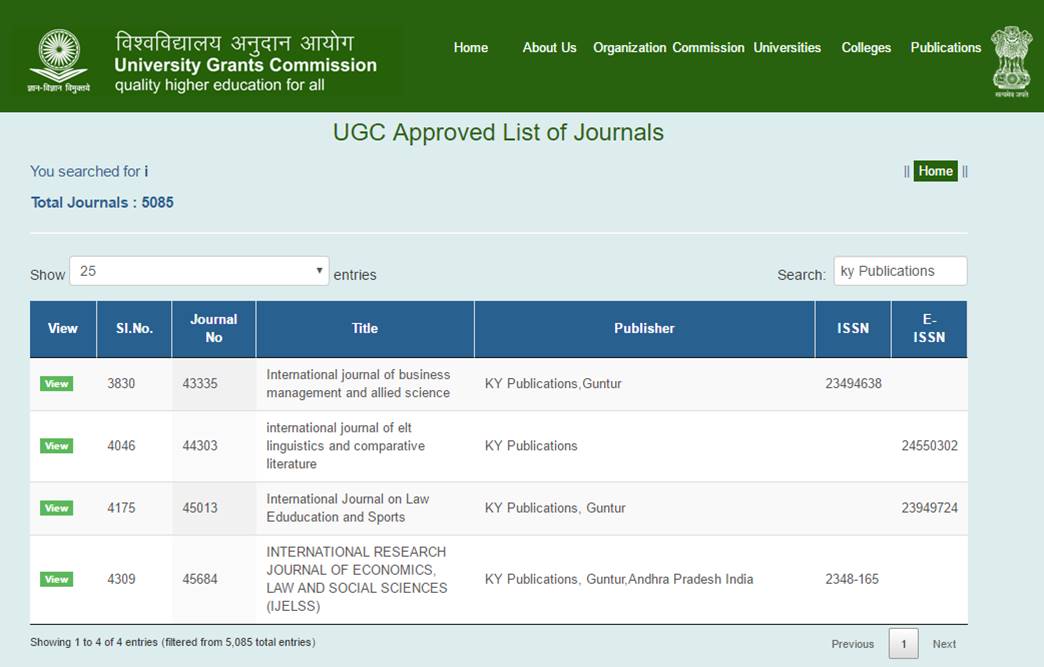Select page 1 in pagination

[x=903, y=644]
